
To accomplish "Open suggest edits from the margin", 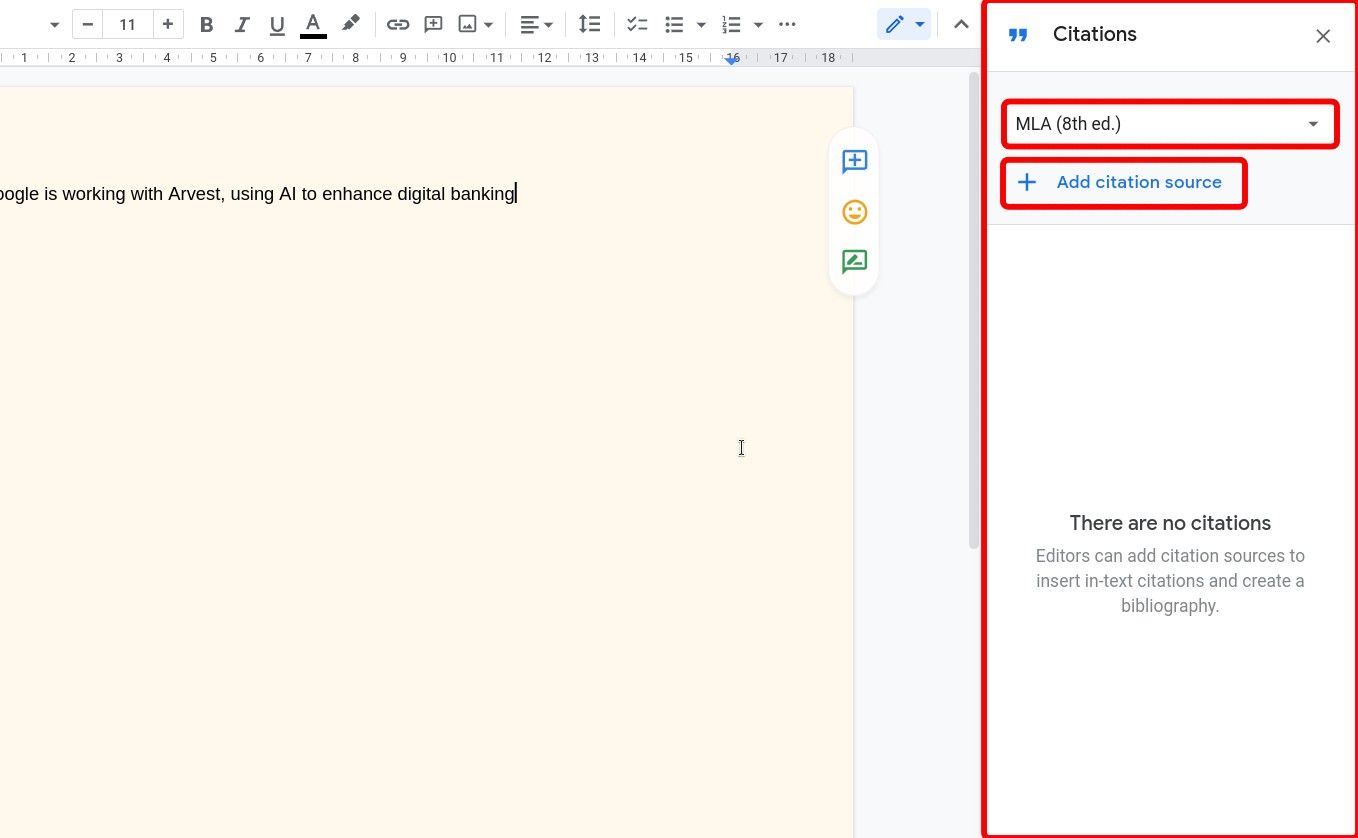I will (x=854, y=261).
